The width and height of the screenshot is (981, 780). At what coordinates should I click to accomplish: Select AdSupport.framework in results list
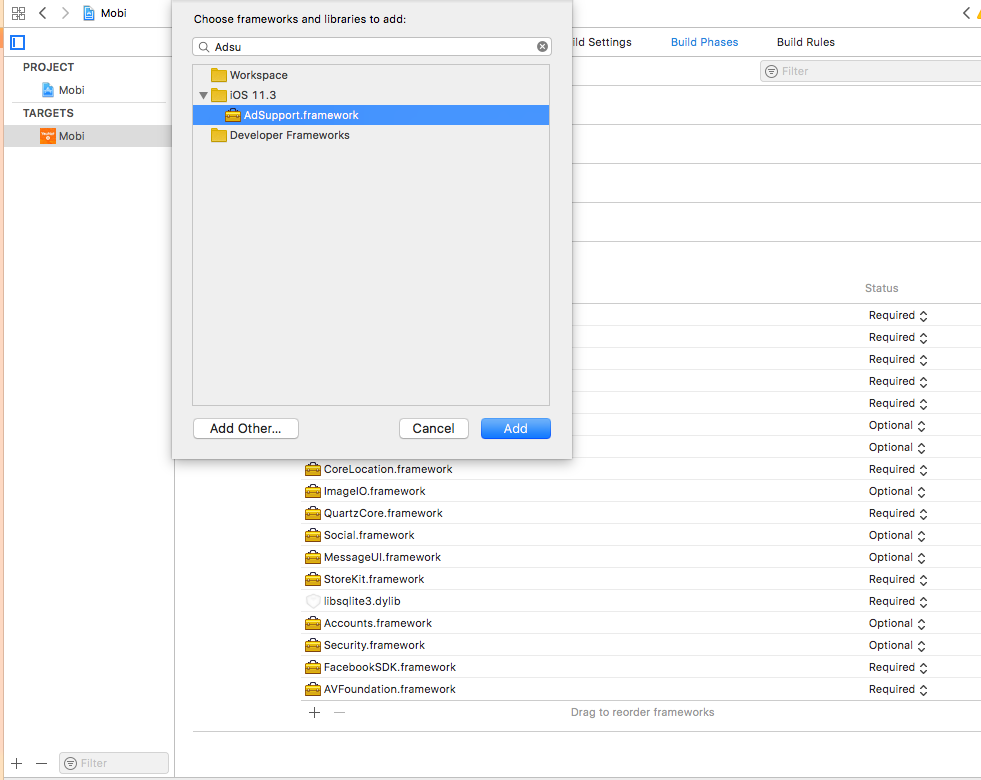(300, 115)
